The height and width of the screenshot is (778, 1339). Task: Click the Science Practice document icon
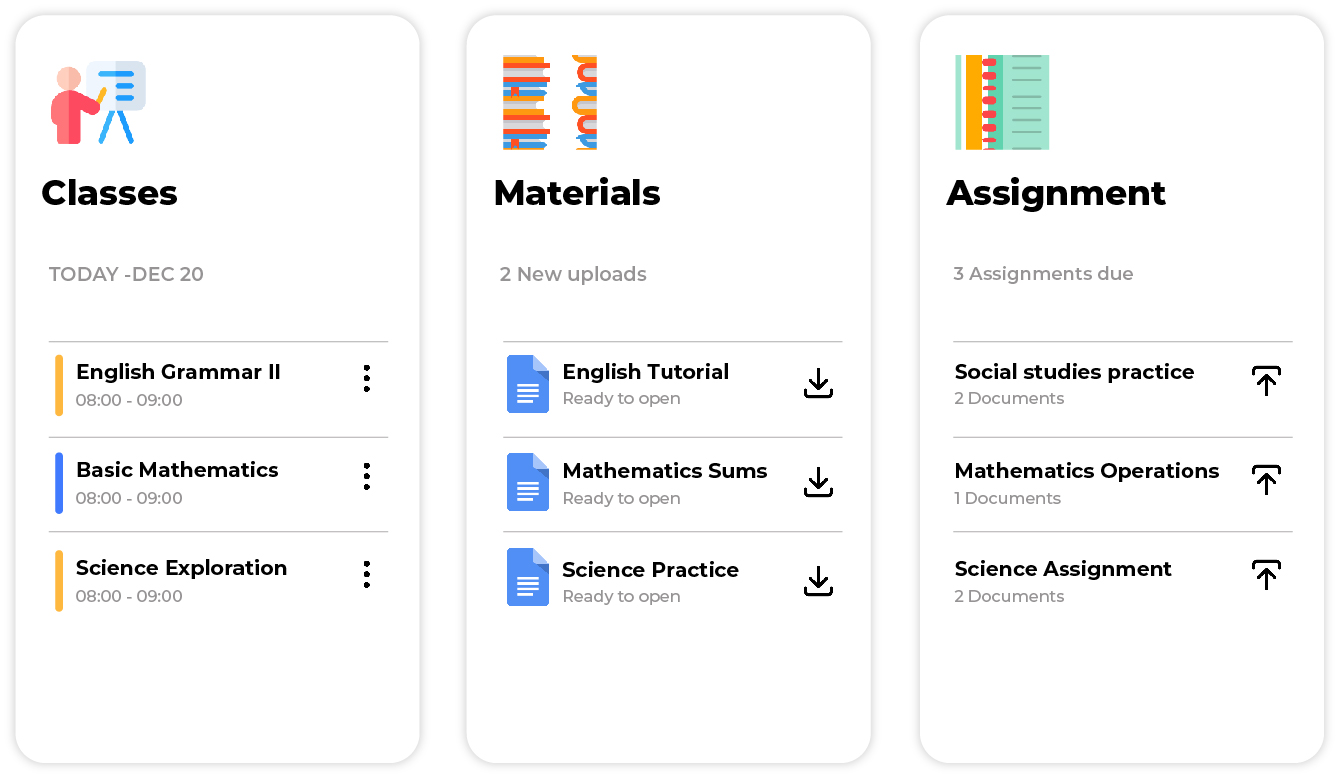pyautogui.click(x=527, y=577)
